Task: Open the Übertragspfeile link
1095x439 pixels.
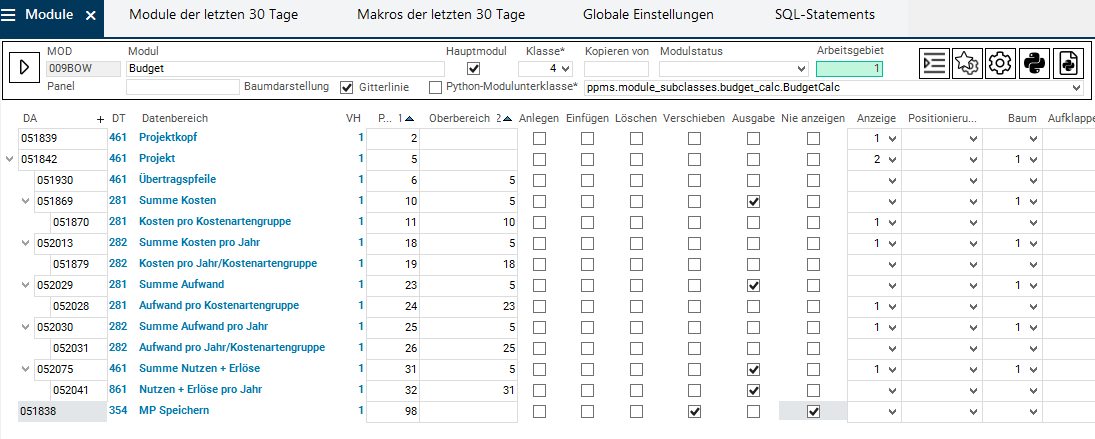Action: pos(177,179)
